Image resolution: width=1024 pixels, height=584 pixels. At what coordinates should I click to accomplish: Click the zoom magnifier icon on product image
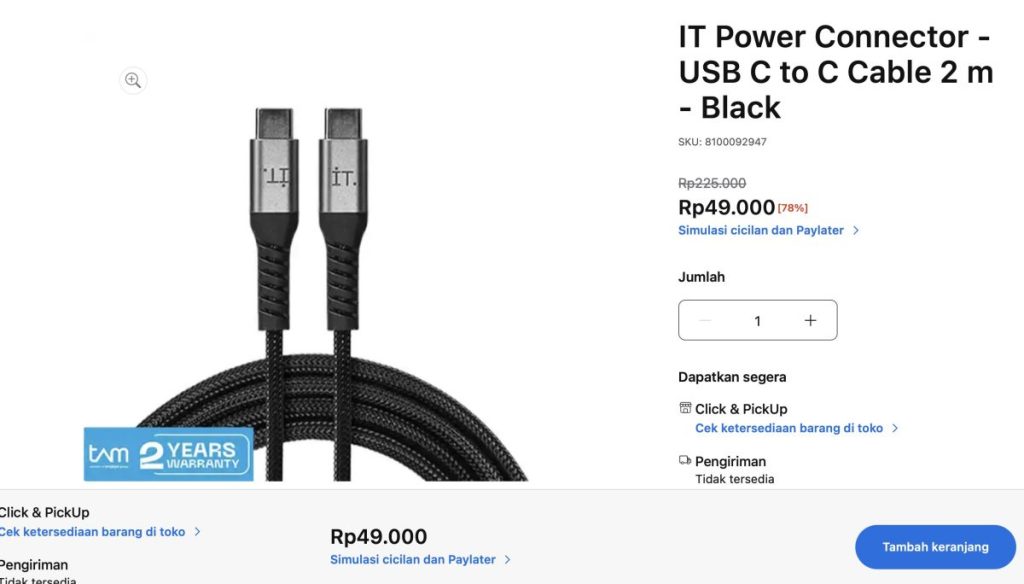coord(133,81)
